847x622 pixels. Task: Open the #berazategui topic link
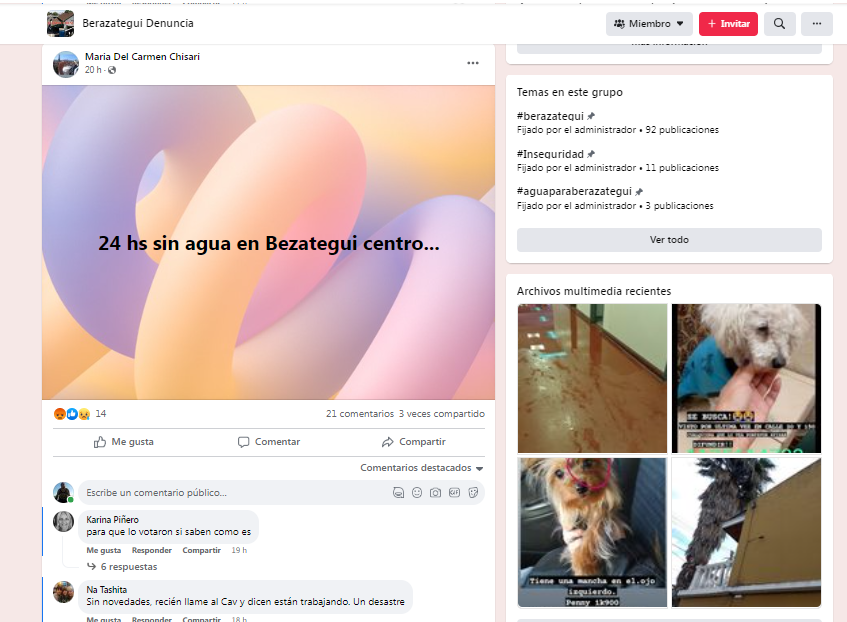pyautogui.click(x=550, y=116)
